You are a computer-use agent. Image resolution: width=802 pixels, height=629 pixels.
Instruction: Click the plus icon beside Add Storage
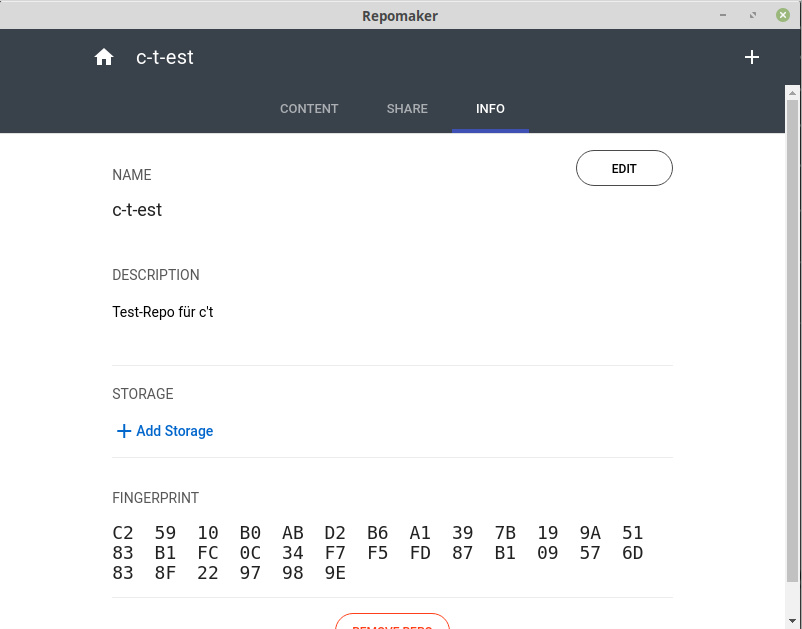(x=124, y=431)
